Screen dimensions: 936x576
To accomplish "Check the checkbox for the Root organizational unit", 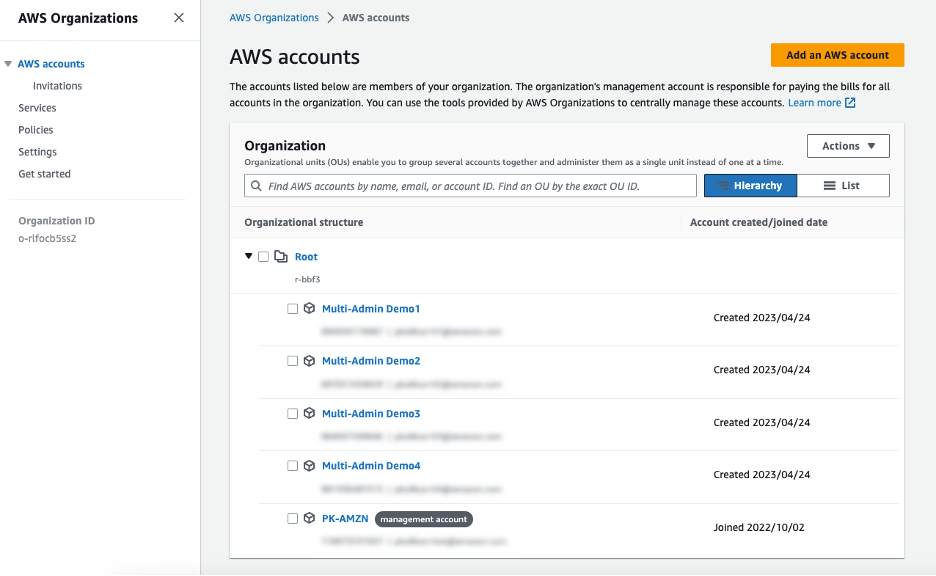I will [x=264, y=256].
